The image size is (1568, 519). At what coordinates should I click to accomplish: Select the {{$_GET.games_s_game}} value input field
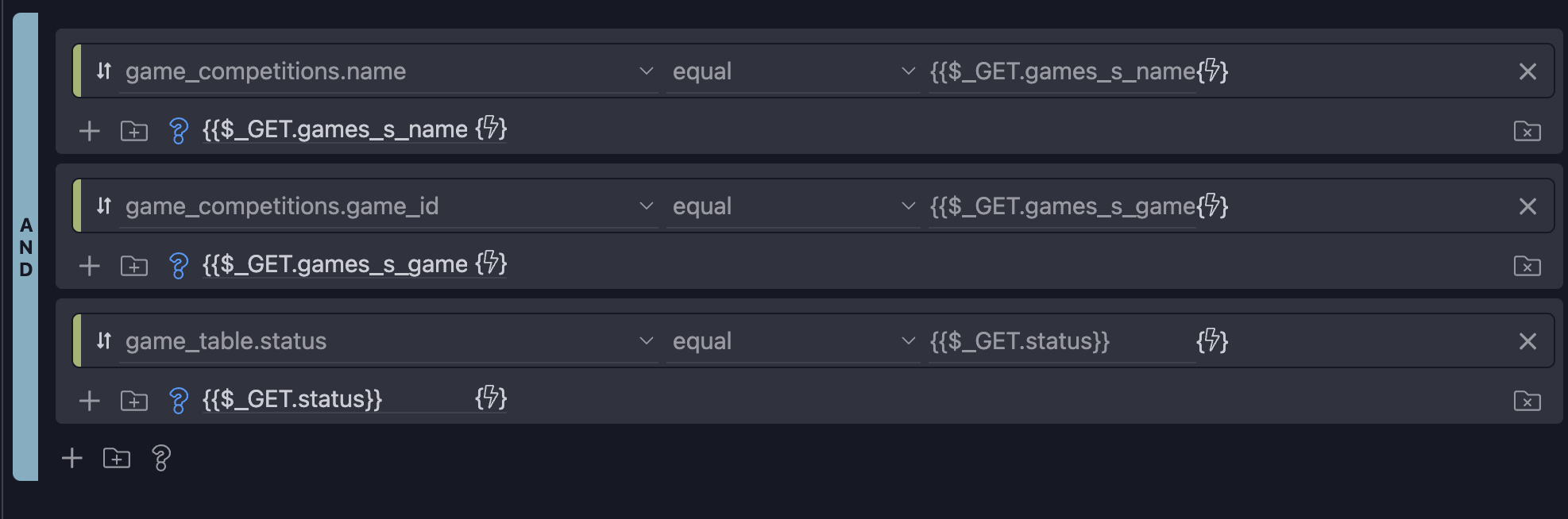point(1056,206)
